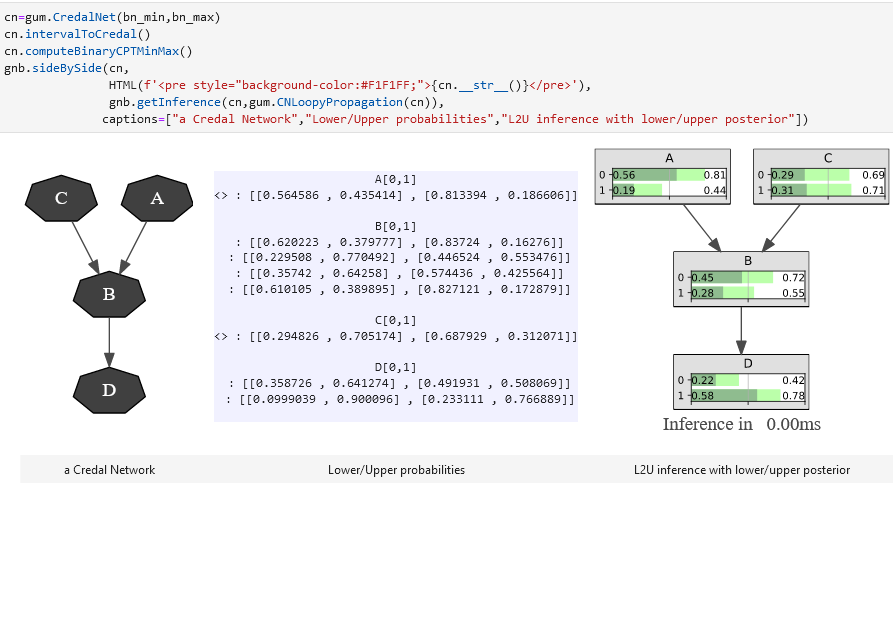Select node A in the credal network graph

click(x=156, y=199)
